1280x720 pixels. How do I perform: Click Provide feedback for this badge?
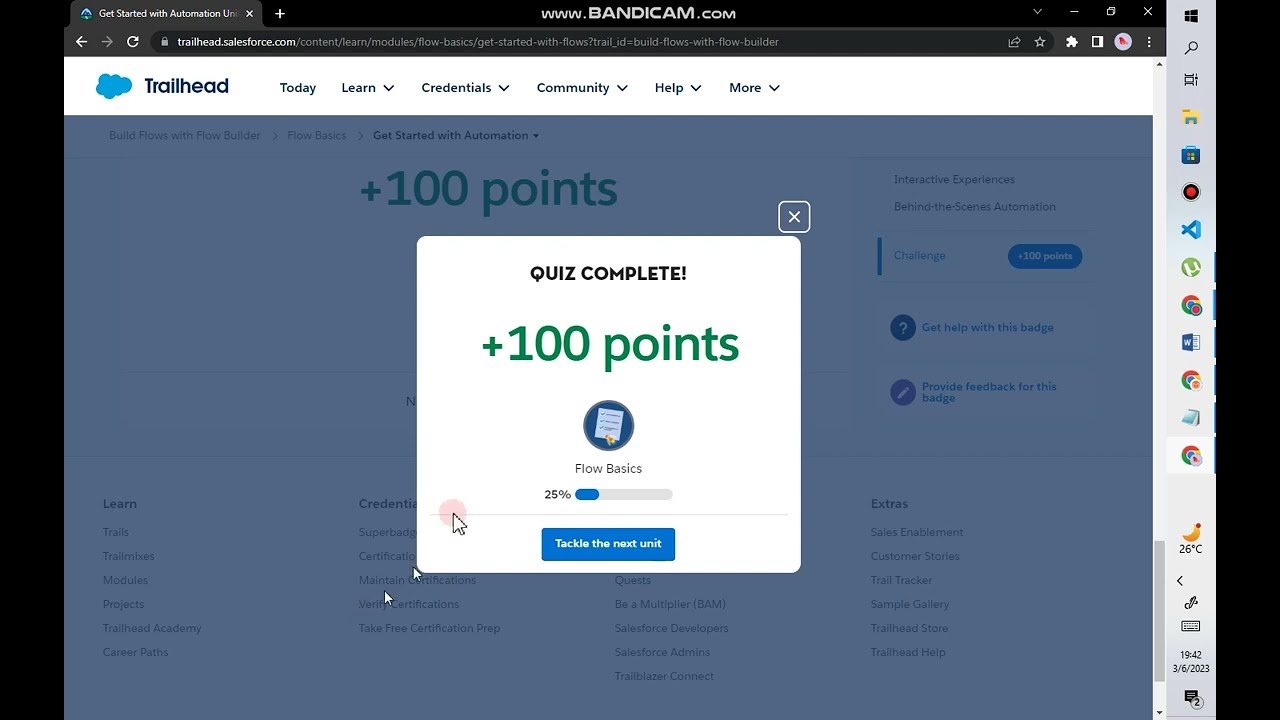tap(989, 392)
